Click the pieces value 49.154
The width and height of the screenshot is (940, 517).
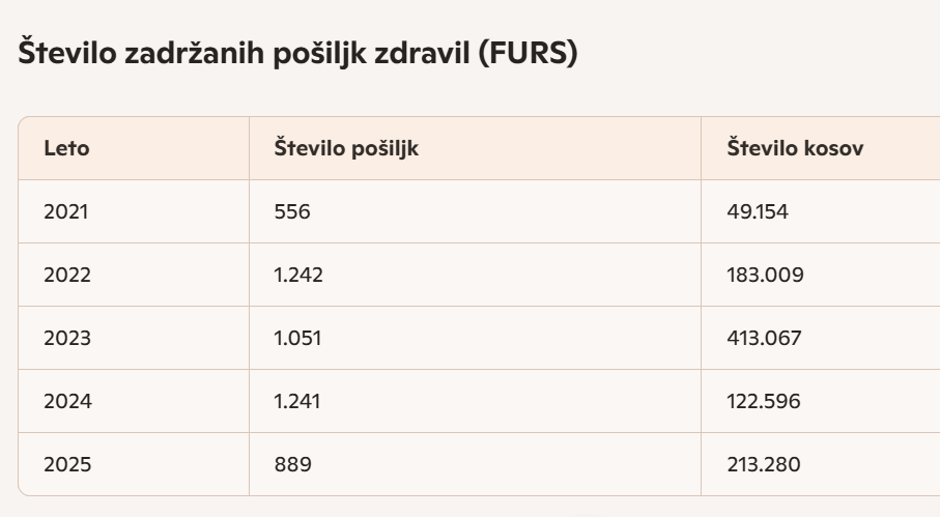pos(757,212)
